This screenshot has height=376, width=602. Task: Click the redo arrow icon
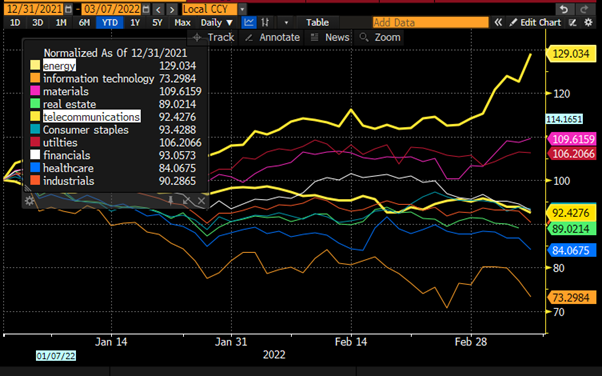point(584,9)
